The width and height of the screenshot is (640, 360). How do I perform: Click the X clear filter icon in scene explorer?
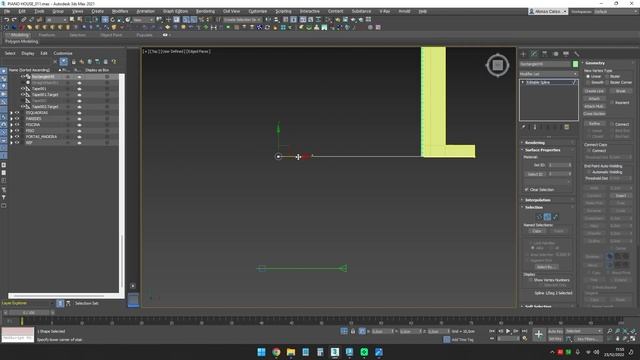55,62
